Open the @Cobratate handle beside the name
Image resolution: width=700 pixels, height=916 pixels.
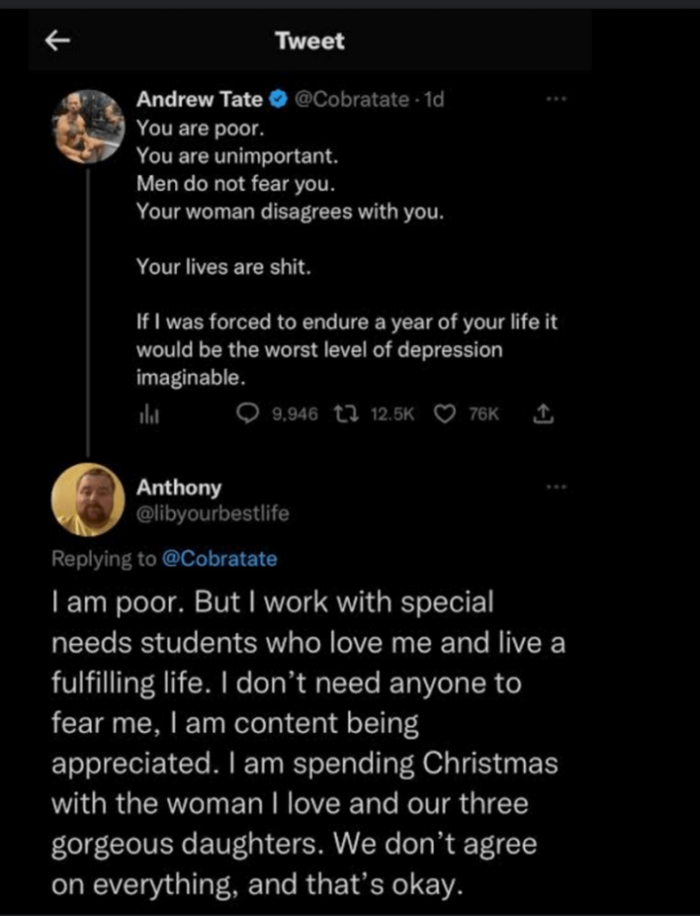[x=349, y=99]
